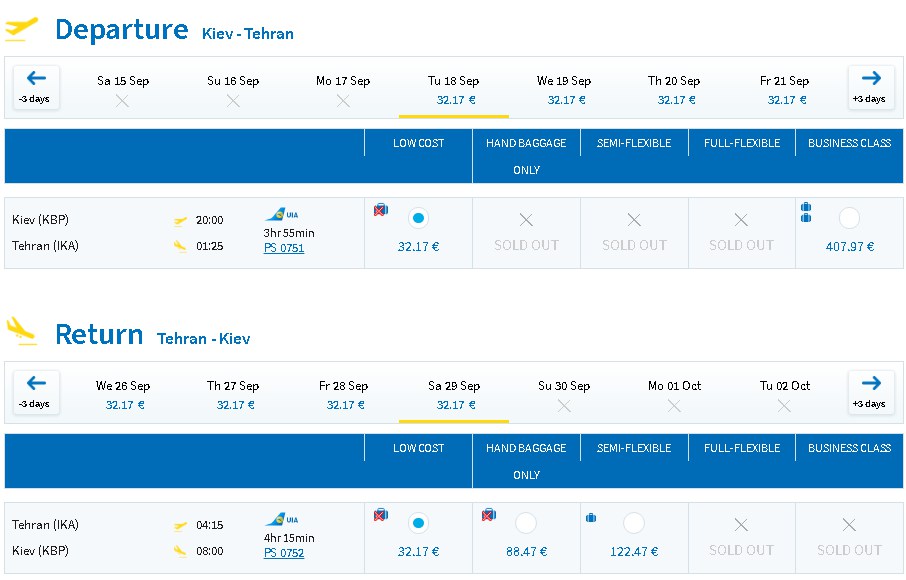
Task: Click 88.47 € hand baggage price
Action: 526,552
